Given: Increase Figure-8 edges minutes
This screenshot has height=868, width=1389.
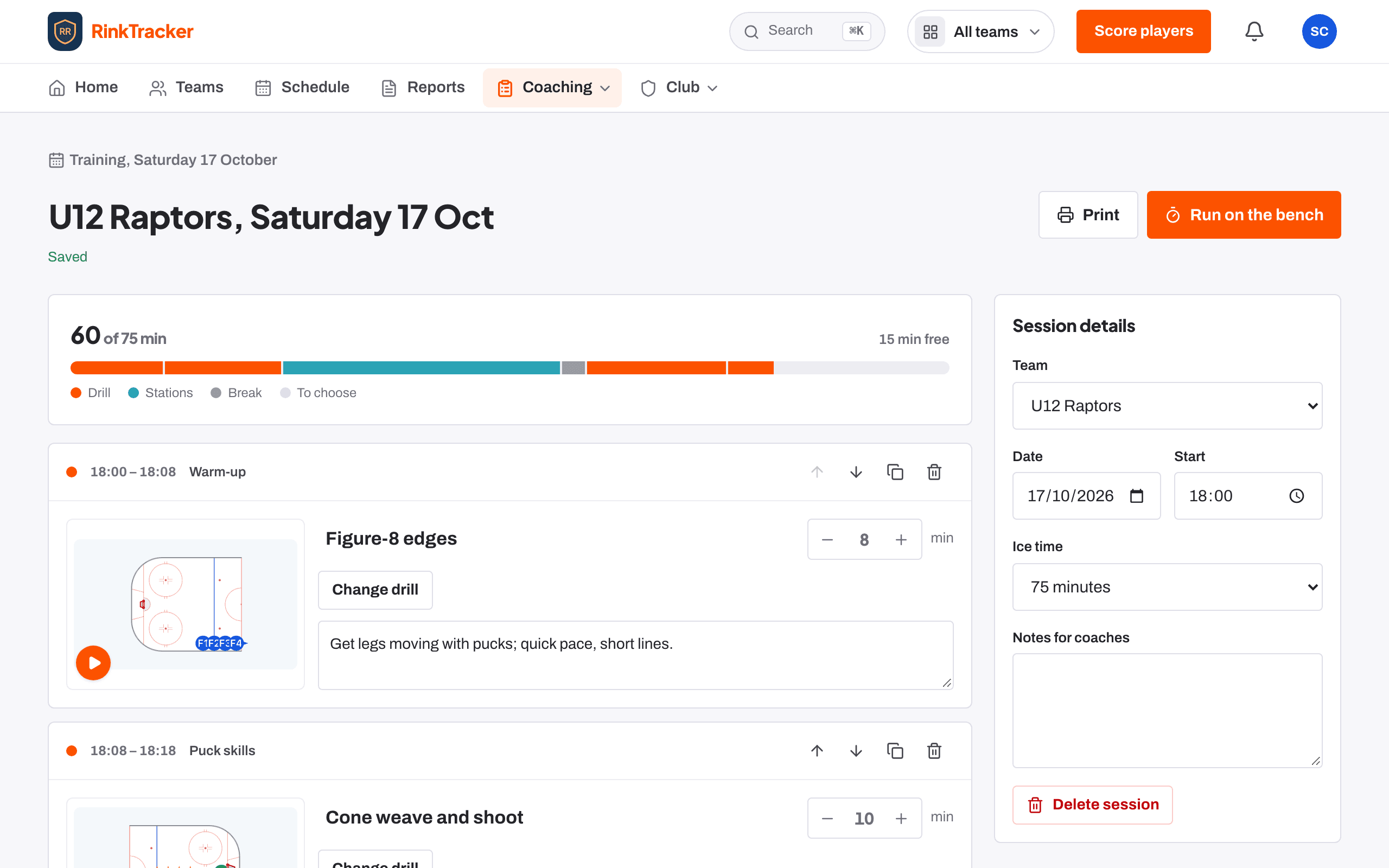Looking at the screenshot, I should (x=901, y=540).
